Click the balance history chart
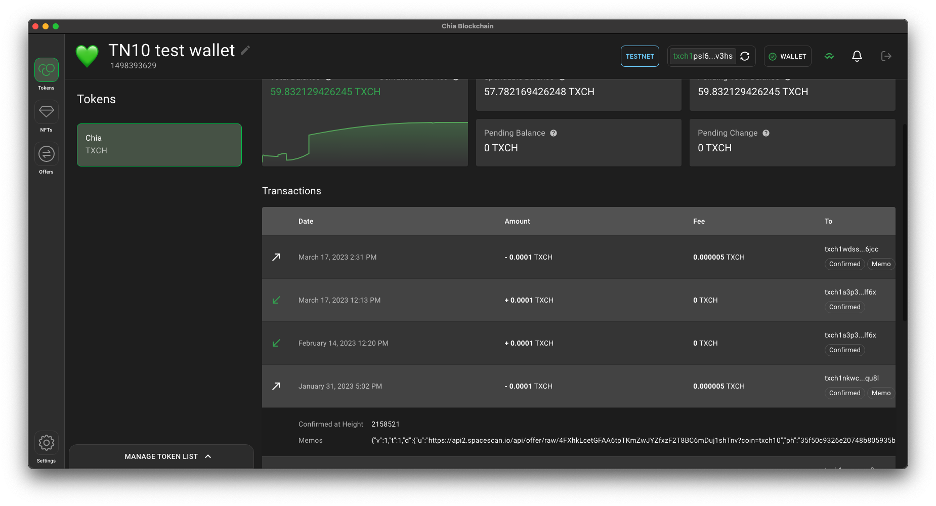The image size is (936, 506). 365,143
